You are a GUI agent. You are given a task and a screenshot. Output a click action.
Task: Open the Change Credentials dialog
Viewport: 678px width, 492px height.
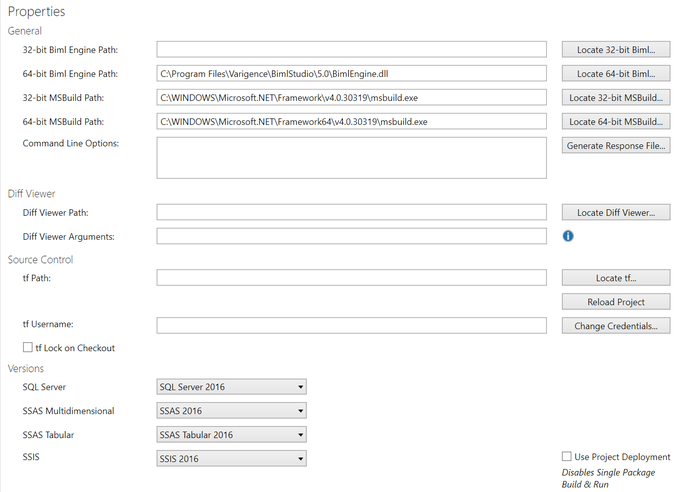click(x=616, y=326)
